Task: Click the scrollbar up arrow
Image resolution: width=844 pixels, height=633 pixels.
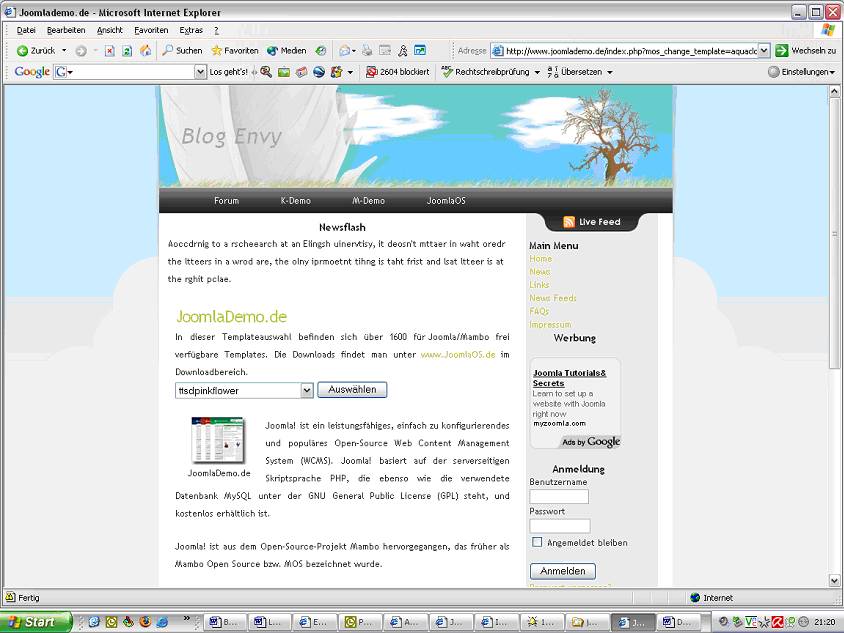Action: (x=834, y=92)
